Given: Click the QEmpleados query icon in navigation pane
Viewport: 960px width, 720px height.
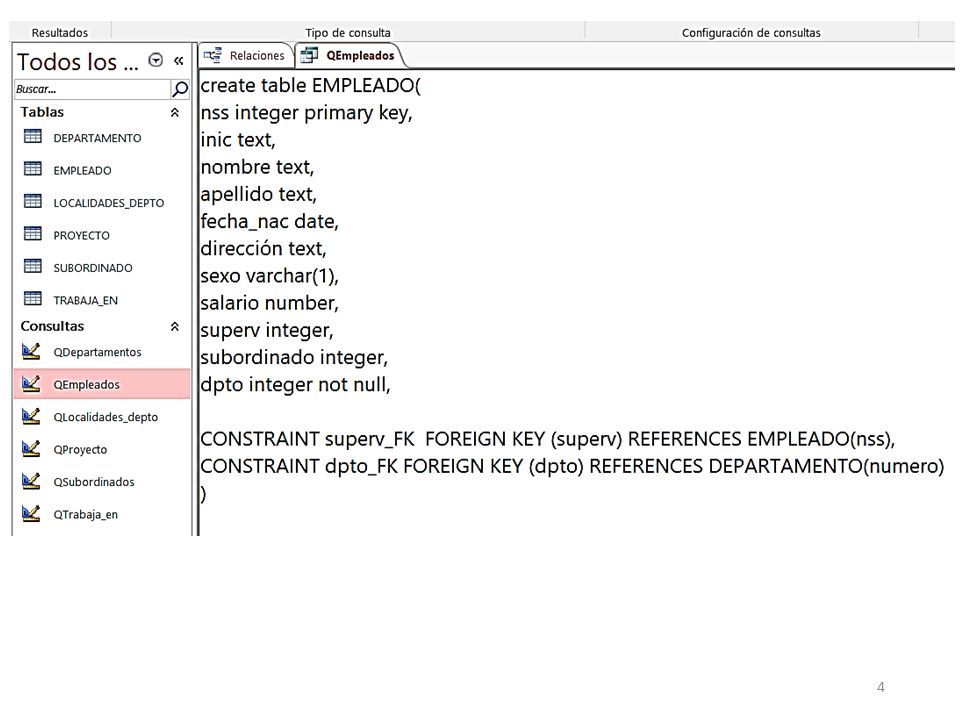Looking at the screenshot, I should pyautogui.click(x=31, y=384).
